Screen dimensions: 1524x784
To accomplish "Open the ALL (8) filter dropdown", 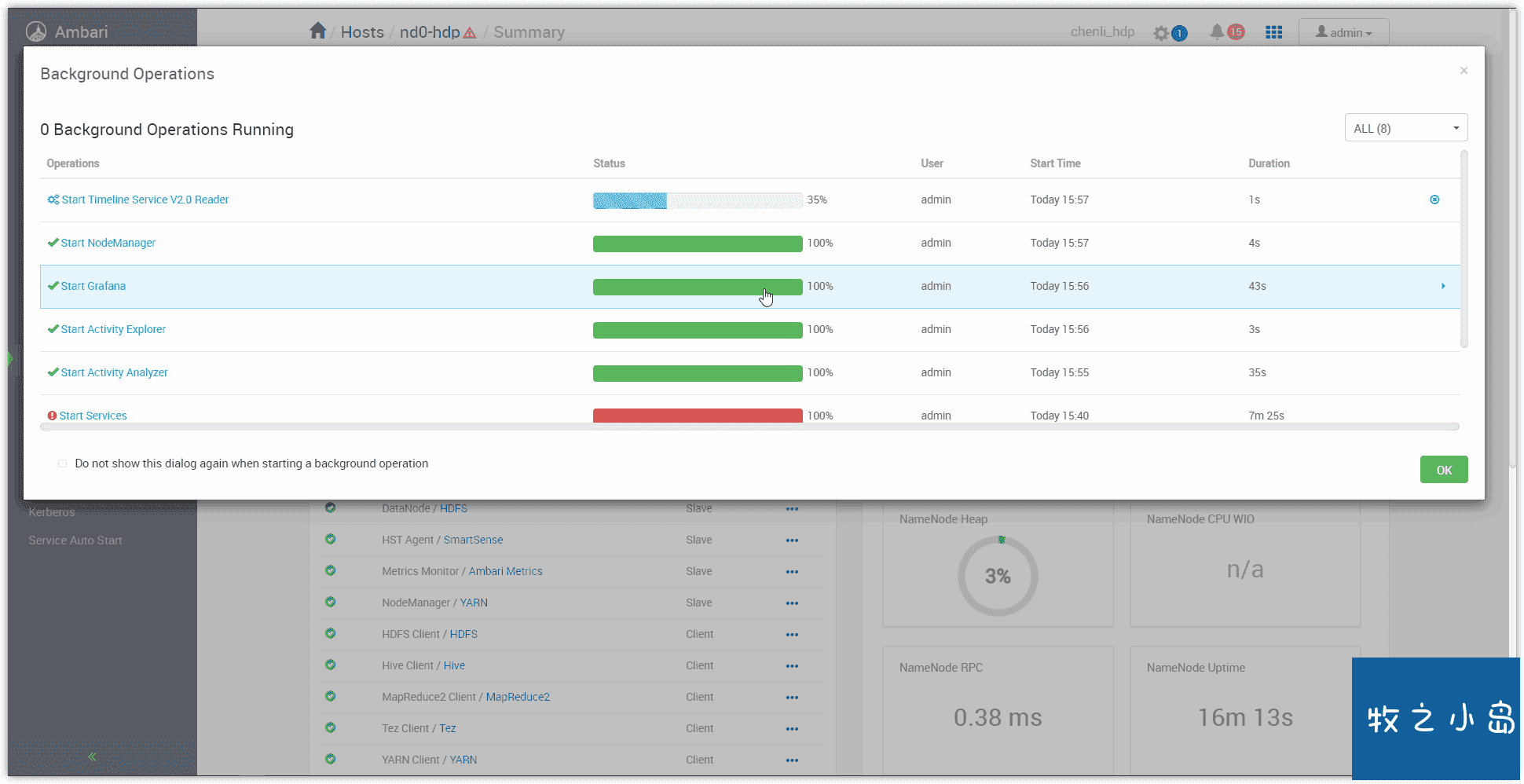I will 1406,128.
